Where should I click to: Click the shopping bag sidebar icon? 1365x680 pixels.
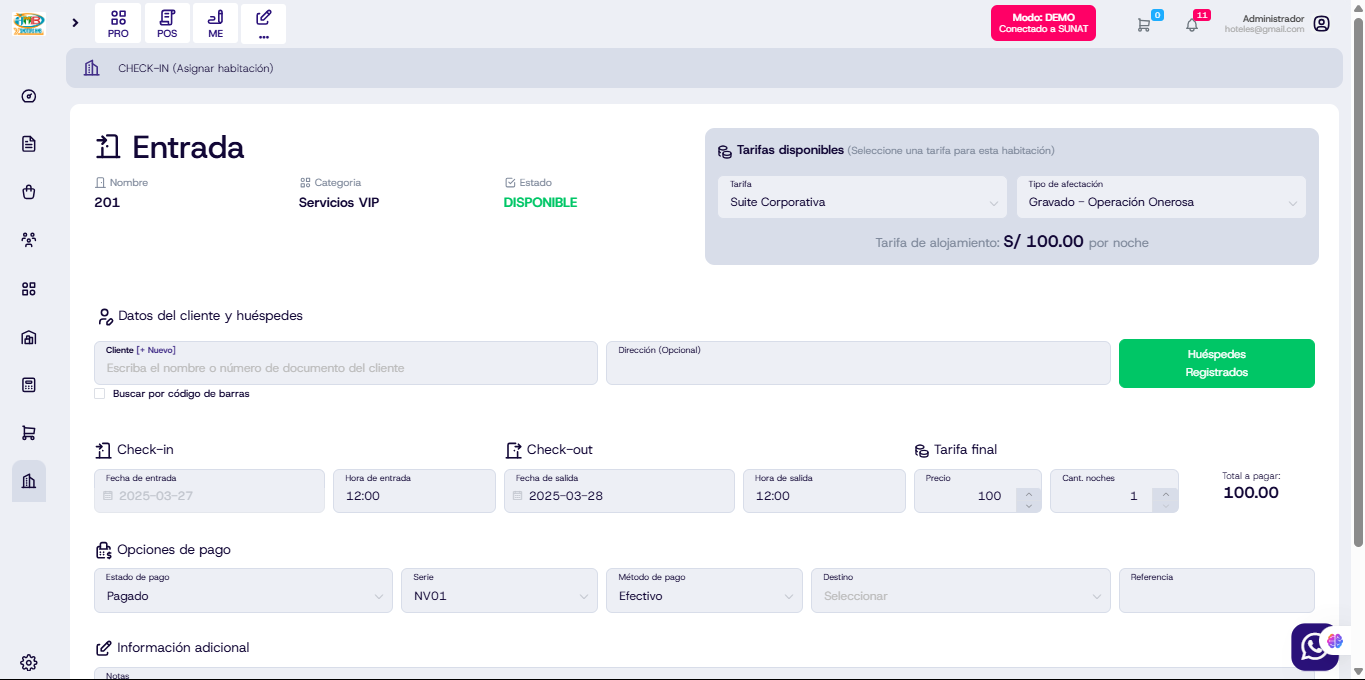[x=28, y=191]
